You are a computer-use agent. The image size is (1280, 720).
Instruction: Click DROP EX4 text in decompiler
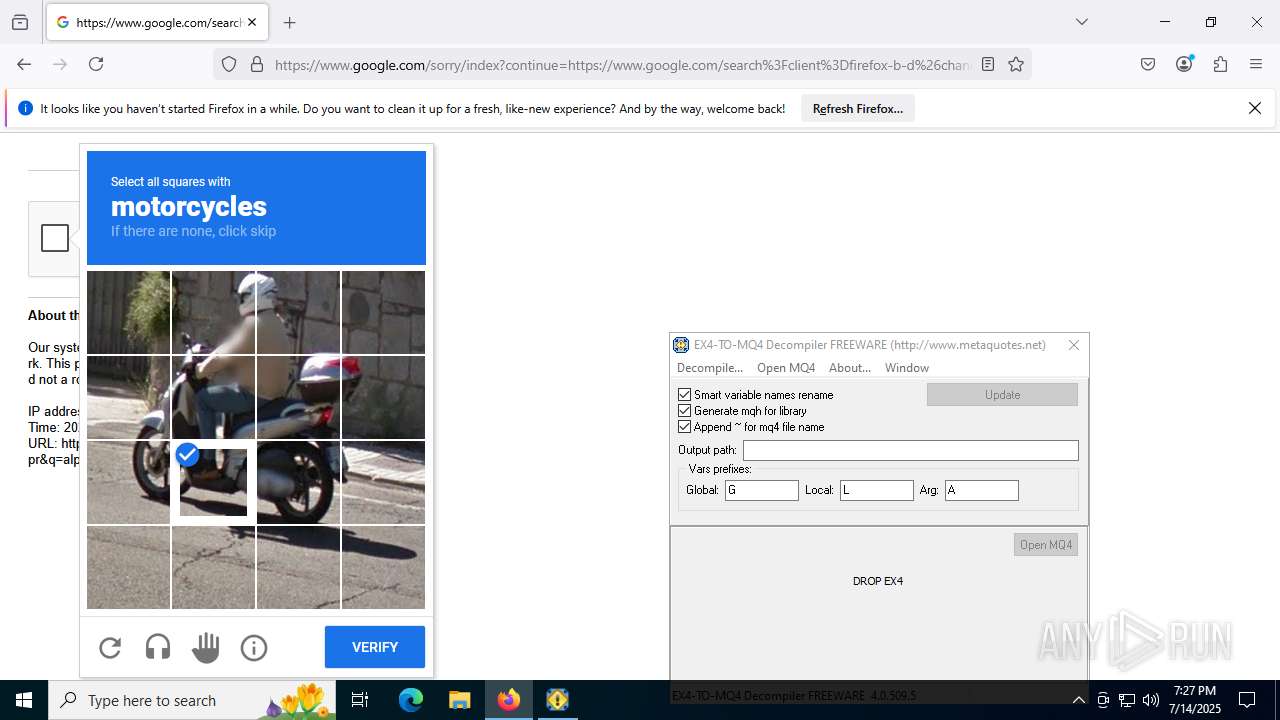[878, 581]
